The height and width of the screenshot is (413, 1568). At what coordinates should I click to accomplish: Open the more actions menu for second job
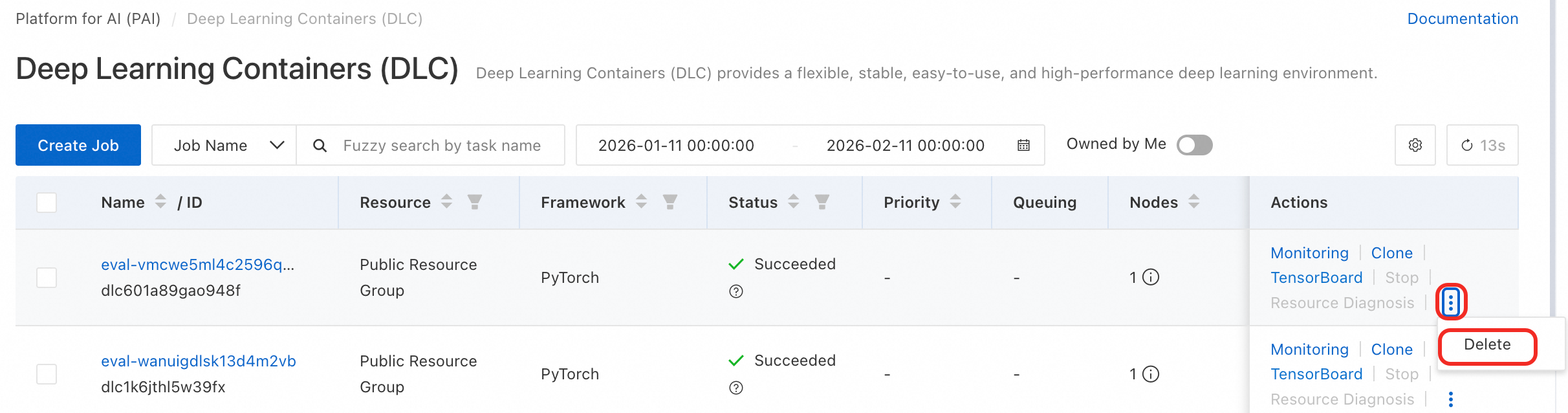(1451, 399)
